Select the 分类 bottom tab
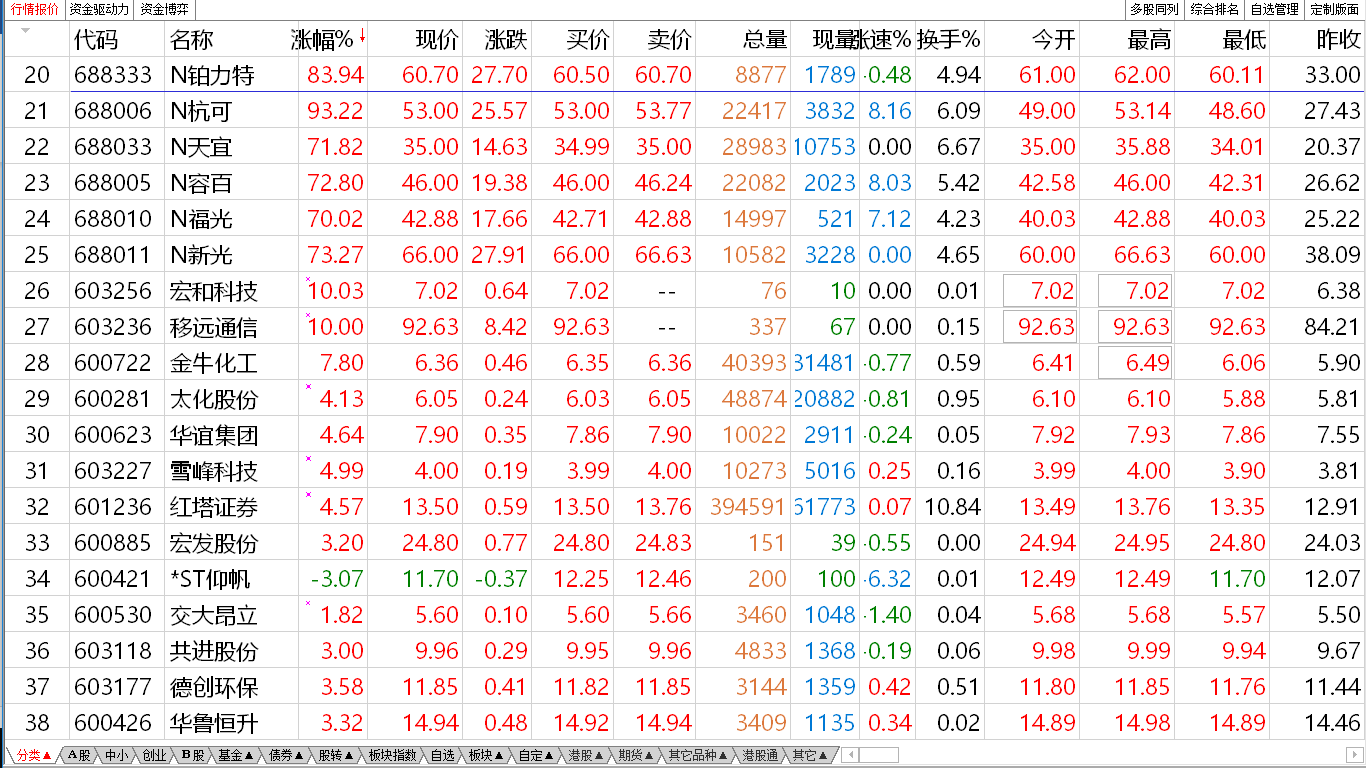The width and height of the screenshot is (1366, 768). click(x=33, y=755)
